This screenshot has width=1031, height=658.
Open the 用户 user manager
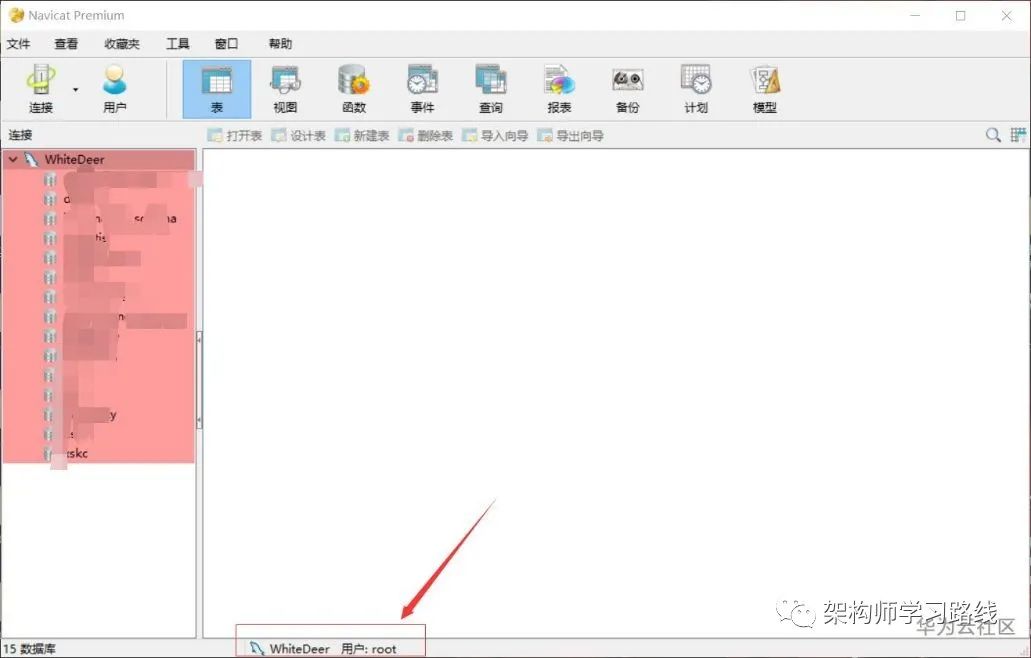coord(114,89)
